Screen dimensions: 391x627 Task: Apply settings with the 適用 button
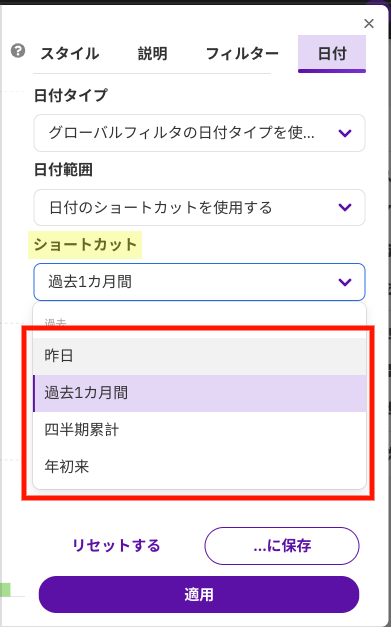click(199, 595)
